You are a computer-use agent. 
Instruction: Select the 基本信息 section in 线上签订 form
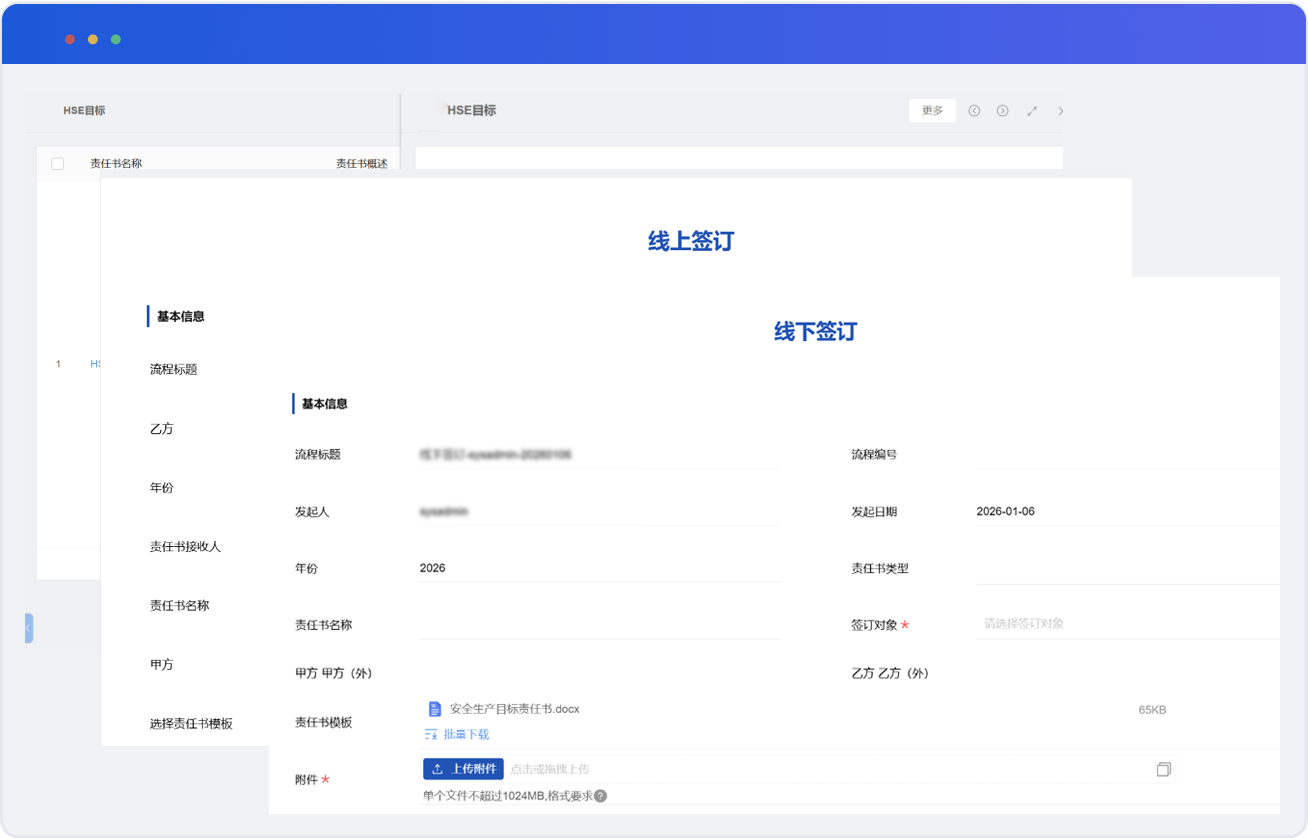181,317
